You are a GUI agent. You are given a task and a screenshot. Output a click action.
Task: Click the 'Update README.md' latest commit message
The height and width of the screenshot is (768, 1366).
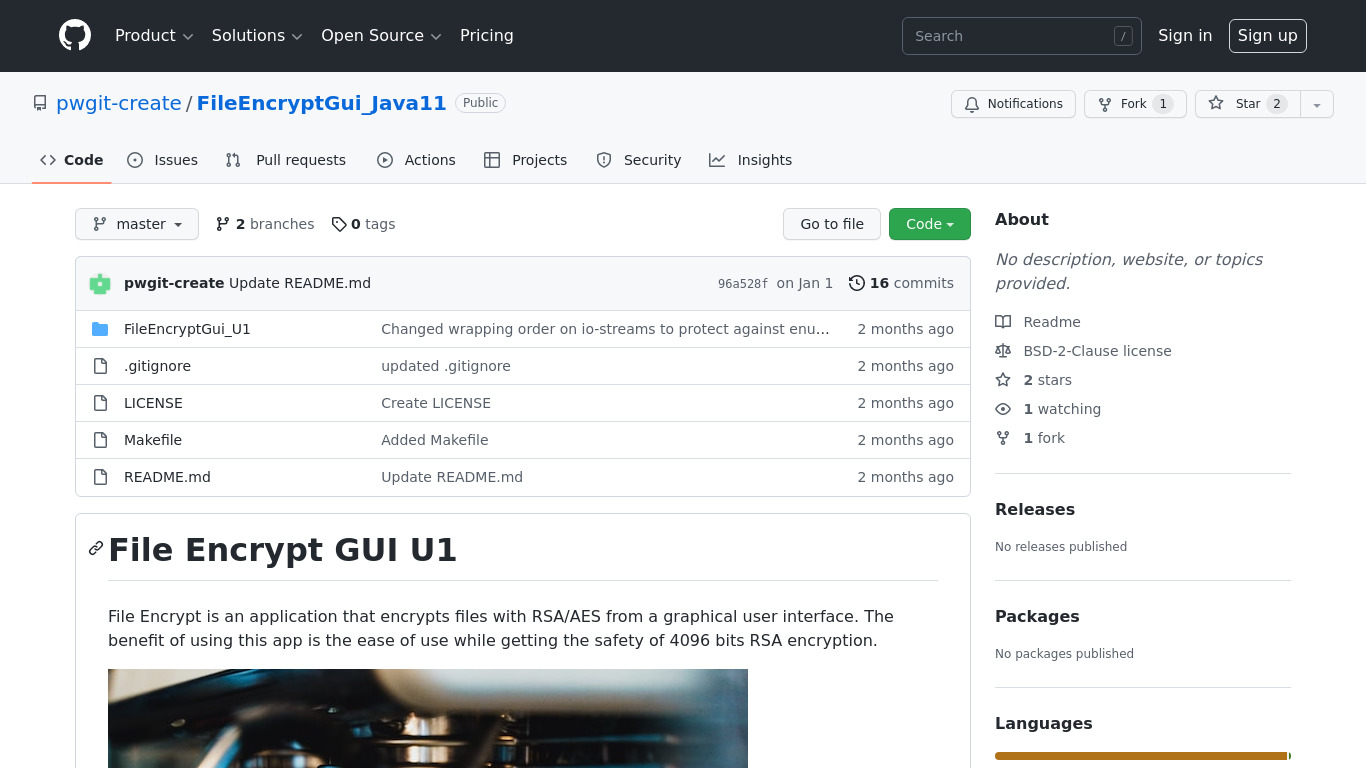300,283
